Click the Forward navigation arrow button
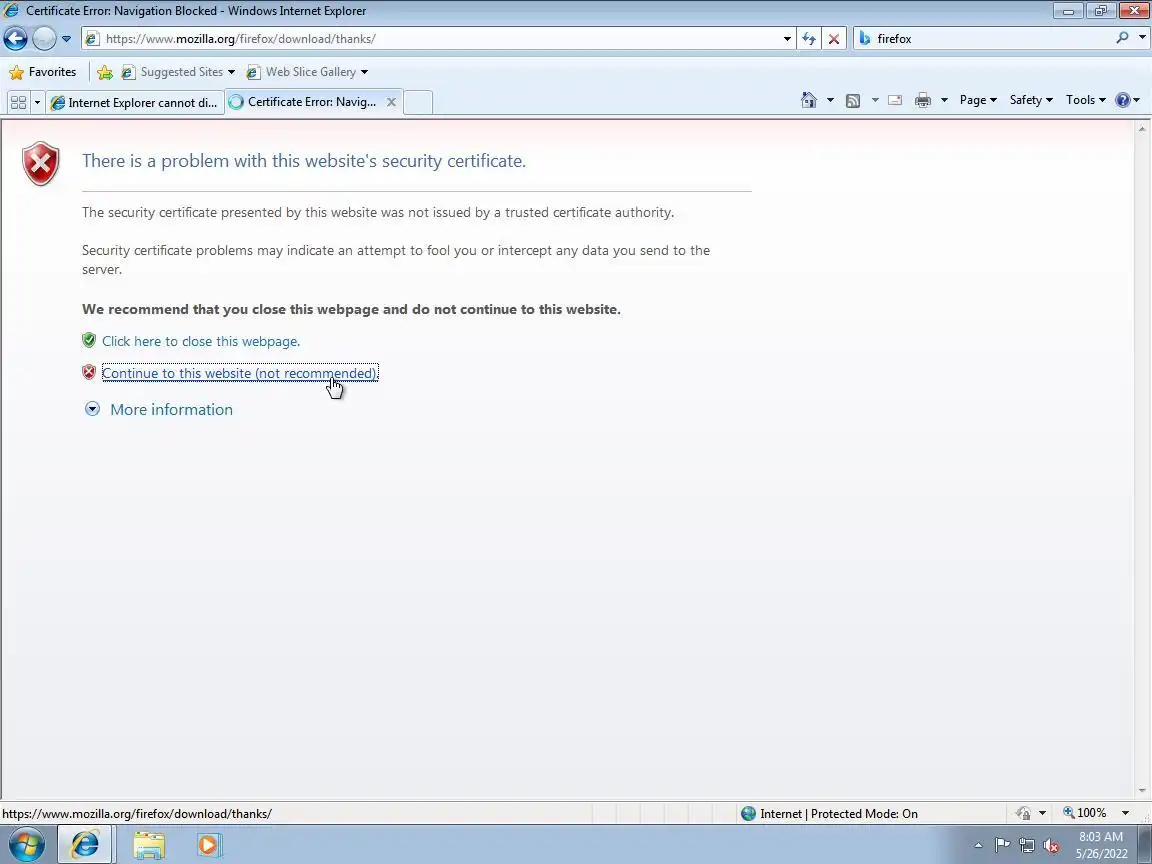Viewport: 1152px width, 864px height. pyautogui.click(x=44, y=38)
